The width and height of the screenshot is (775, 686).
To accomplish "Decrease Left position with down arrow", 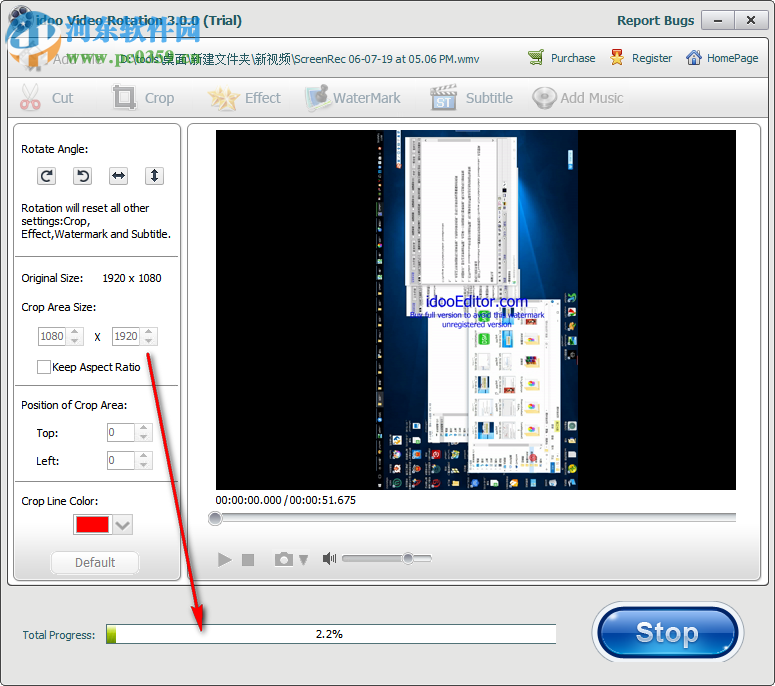I will coord(143,465).
